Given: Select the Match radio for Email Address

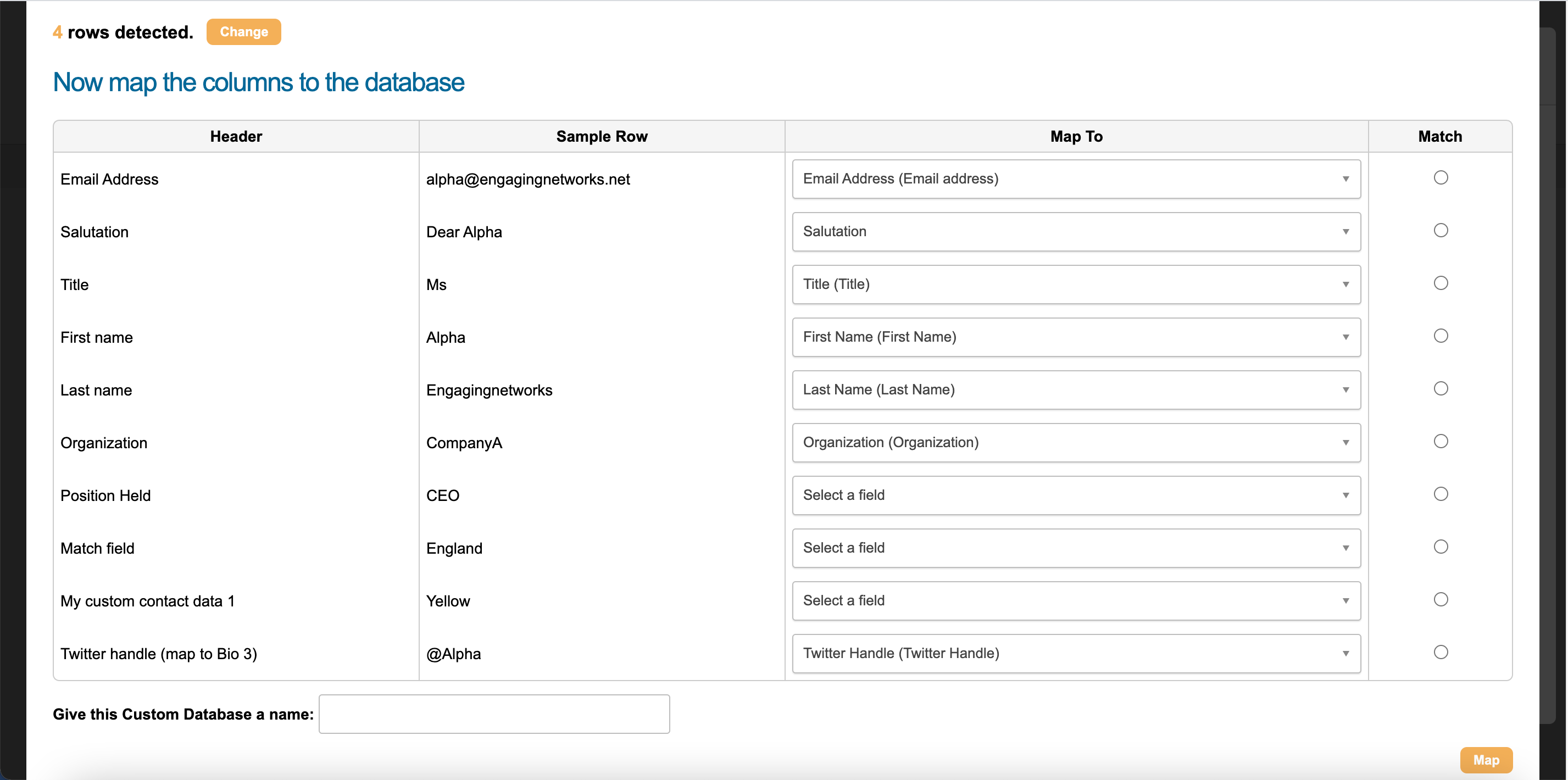Looking at the screenshot, I should pos(1441,177).
